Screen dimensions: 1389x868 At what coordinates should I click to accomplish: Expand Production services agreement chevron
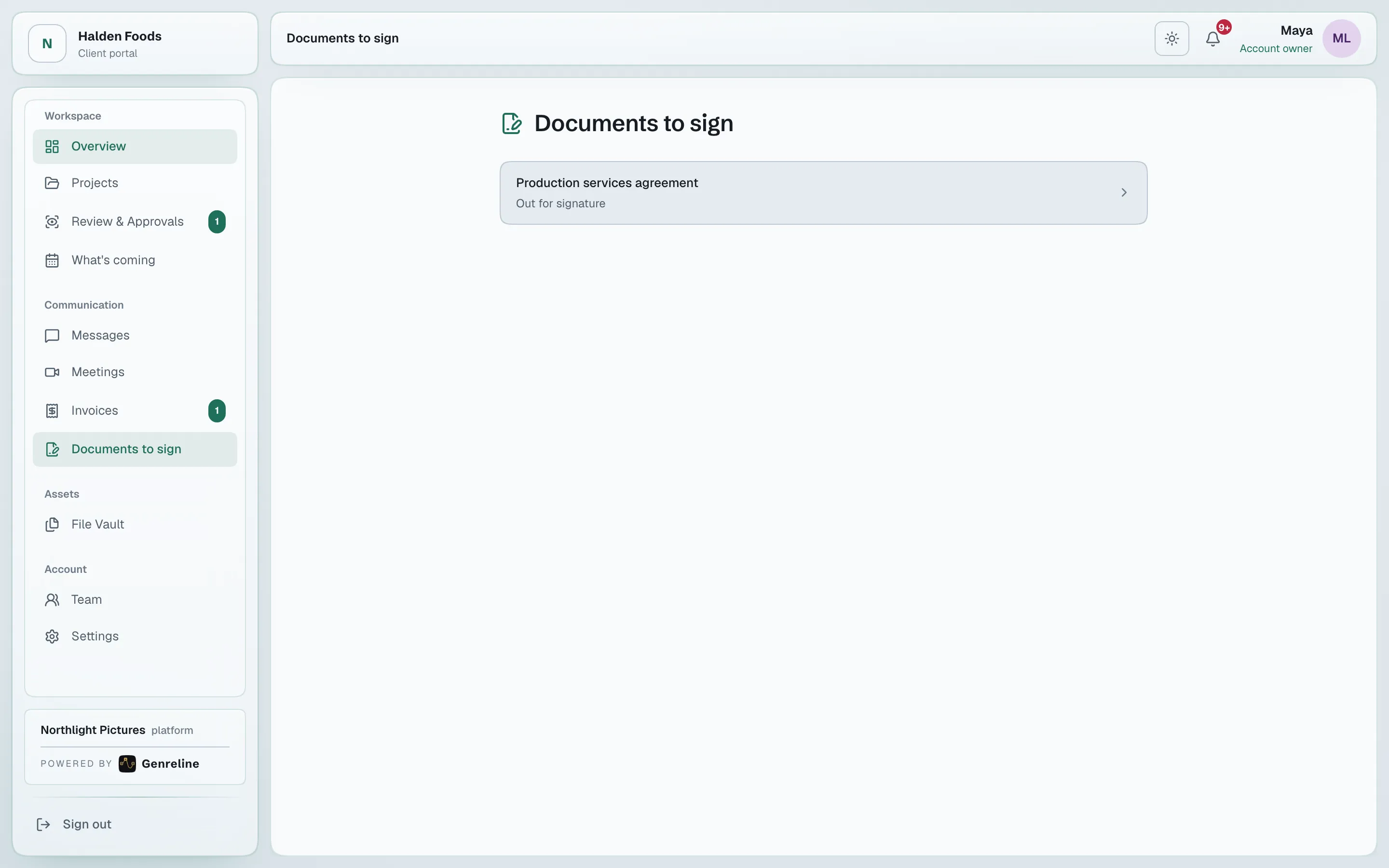pos(1124,193)
